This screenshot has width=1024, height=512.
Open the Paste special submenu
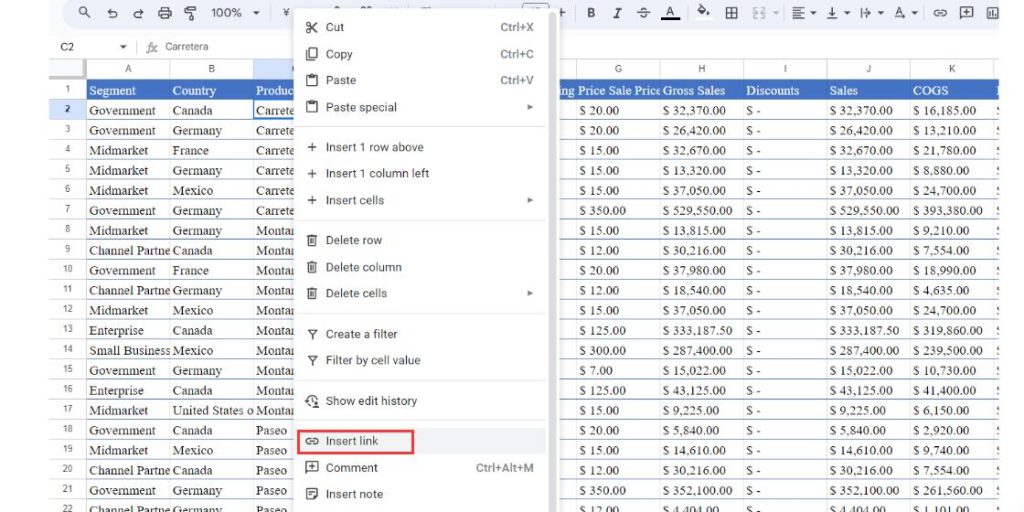pos(420,107)
